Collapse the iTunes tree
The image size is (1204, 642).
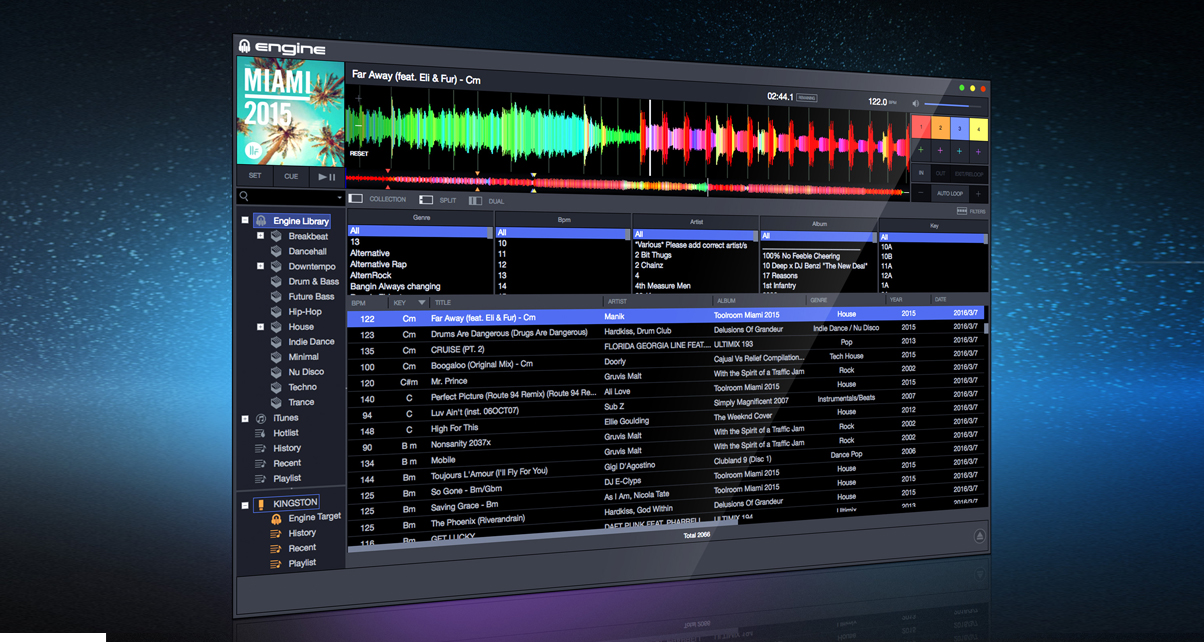(245, 418)
